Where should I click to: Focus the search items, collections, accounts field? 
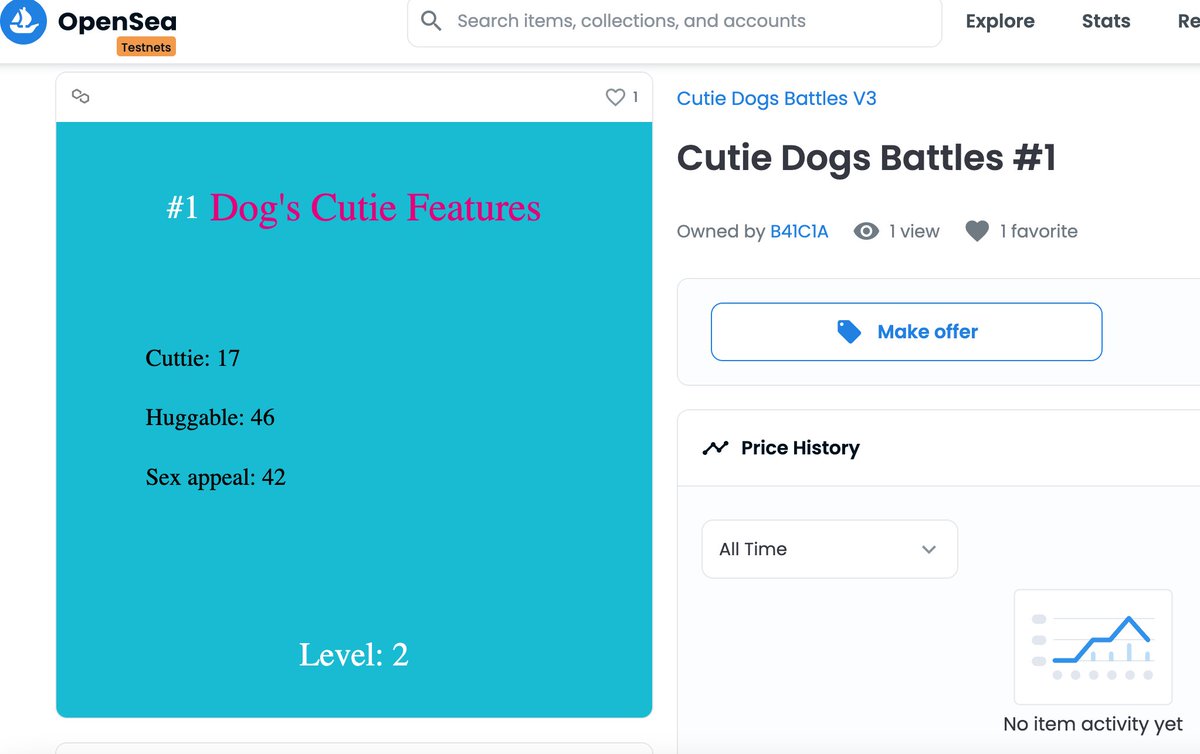[x=675, y=21]
